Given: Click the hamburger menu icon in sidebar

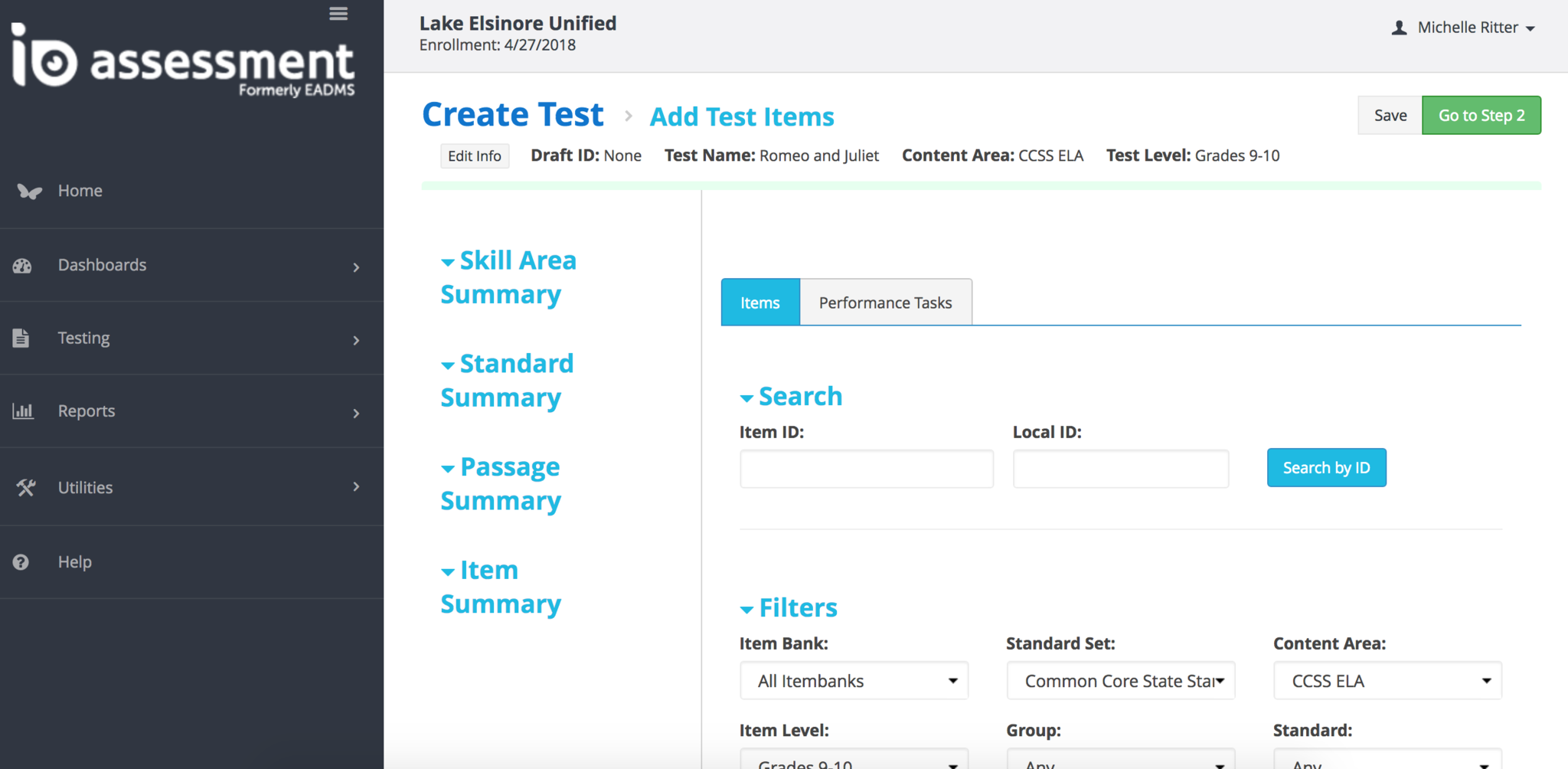Looking at the screenshot, I should (338, 14).
